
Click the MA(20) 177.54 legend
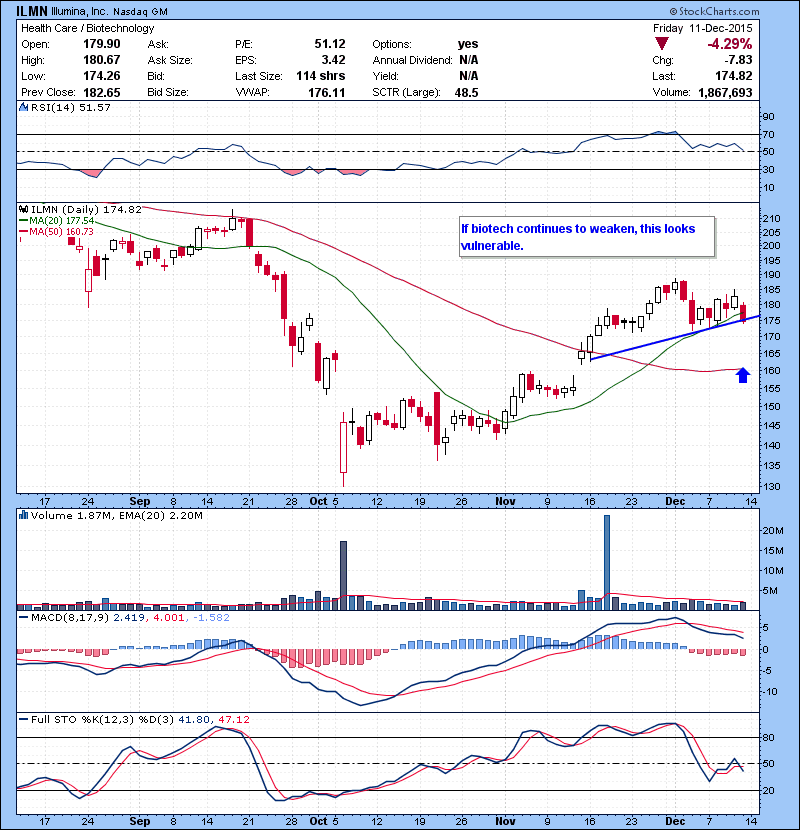coord(57,221)
